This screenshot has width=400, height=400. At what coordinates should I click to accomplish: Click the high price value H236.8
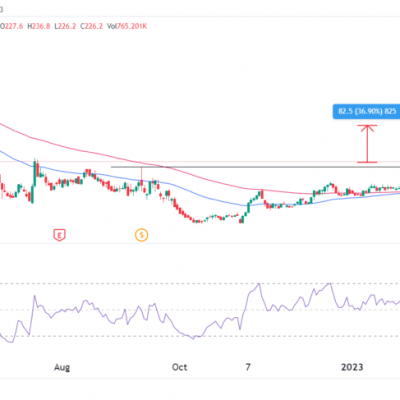point(39,26)
